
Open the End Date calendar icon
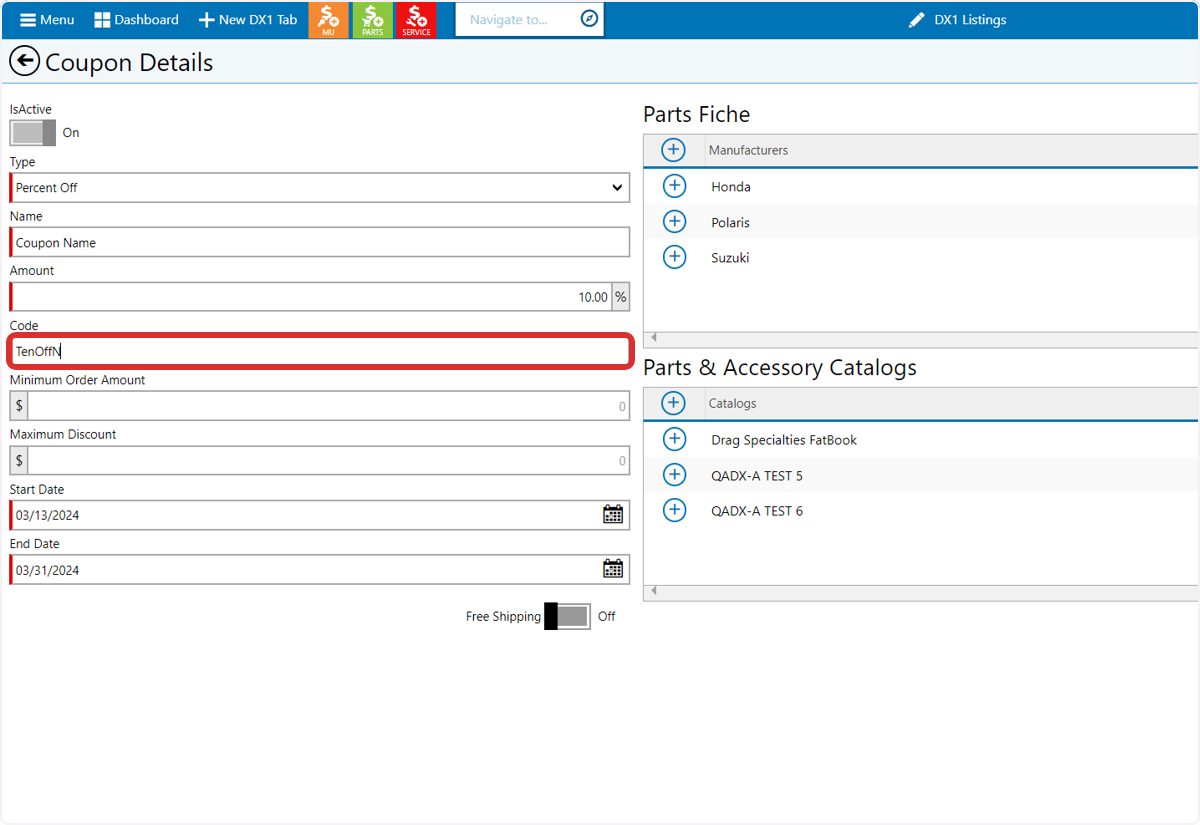pos(613,569)
